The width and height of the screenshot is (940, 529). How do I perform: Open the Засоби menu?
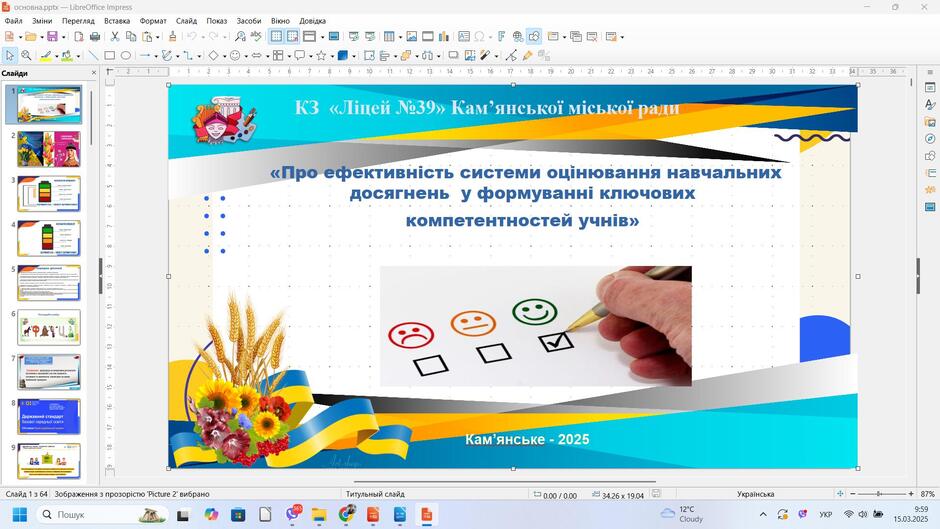248,20
